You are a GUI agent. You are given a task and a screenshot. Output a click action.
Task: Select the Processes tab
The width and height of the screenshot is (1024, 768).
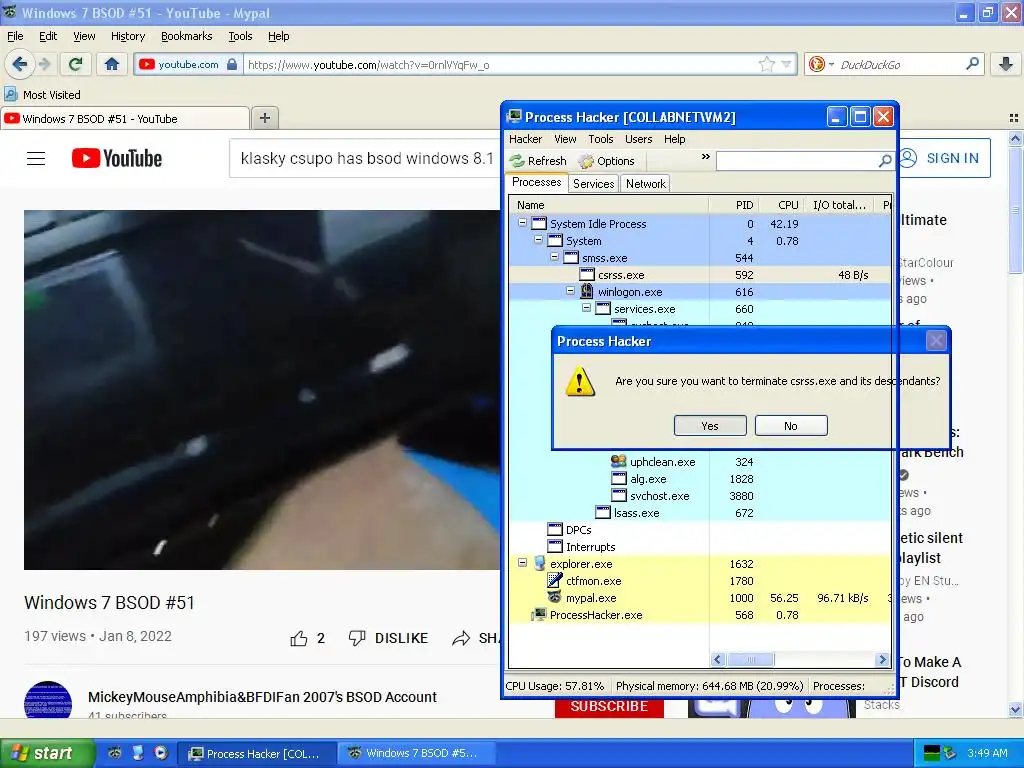click(536, 182)
